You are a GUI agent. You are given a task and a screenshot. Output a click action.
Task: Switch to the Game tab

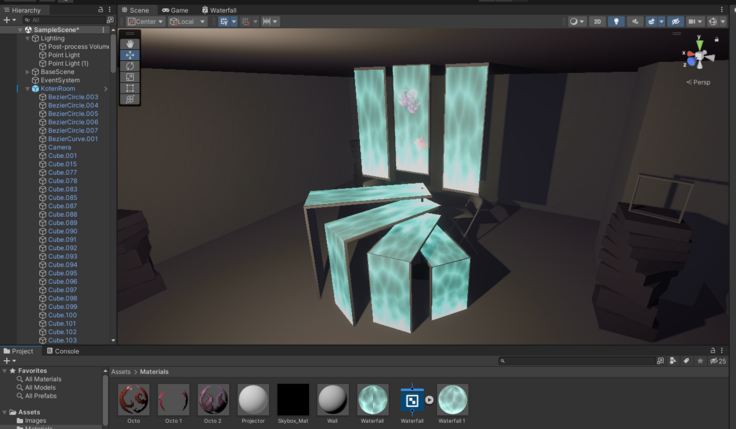175,10
